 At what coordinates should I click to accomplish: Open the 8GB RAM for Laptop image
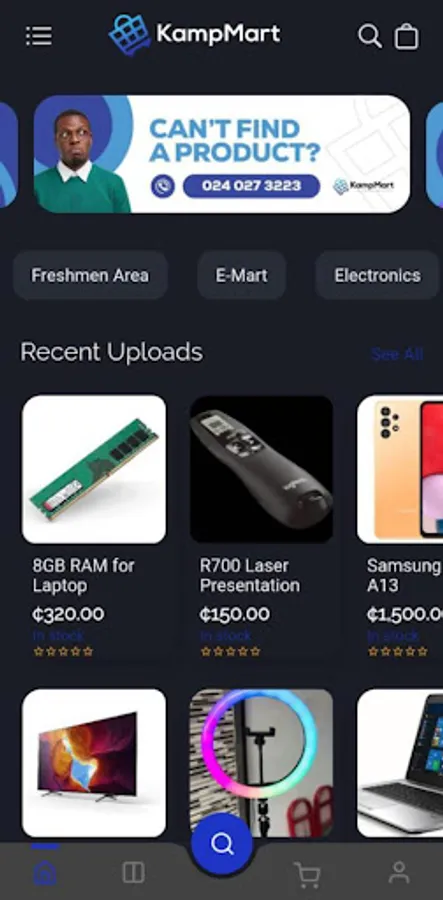[94, 469]
